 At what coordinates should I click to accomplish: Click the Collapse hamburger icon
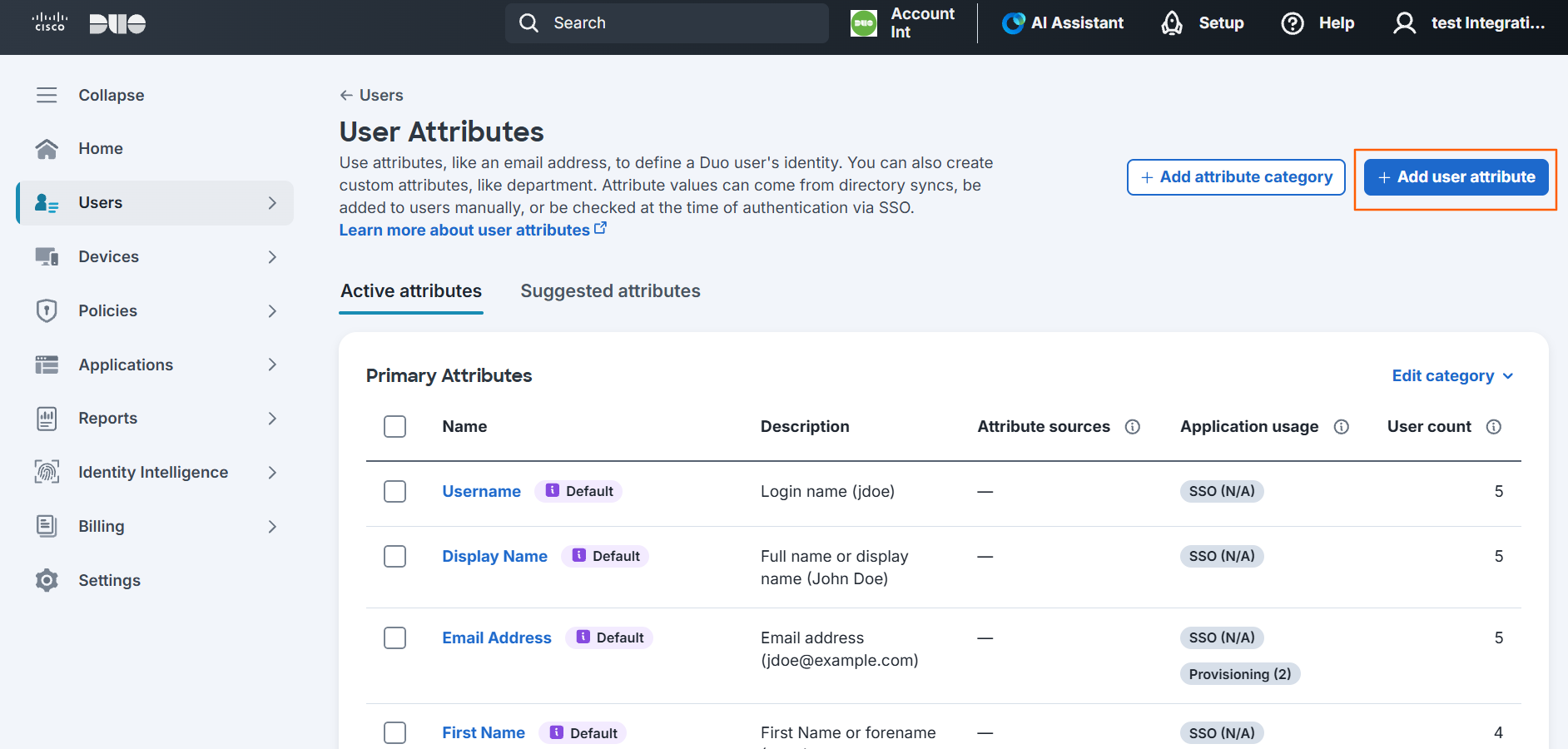(47, 95)
